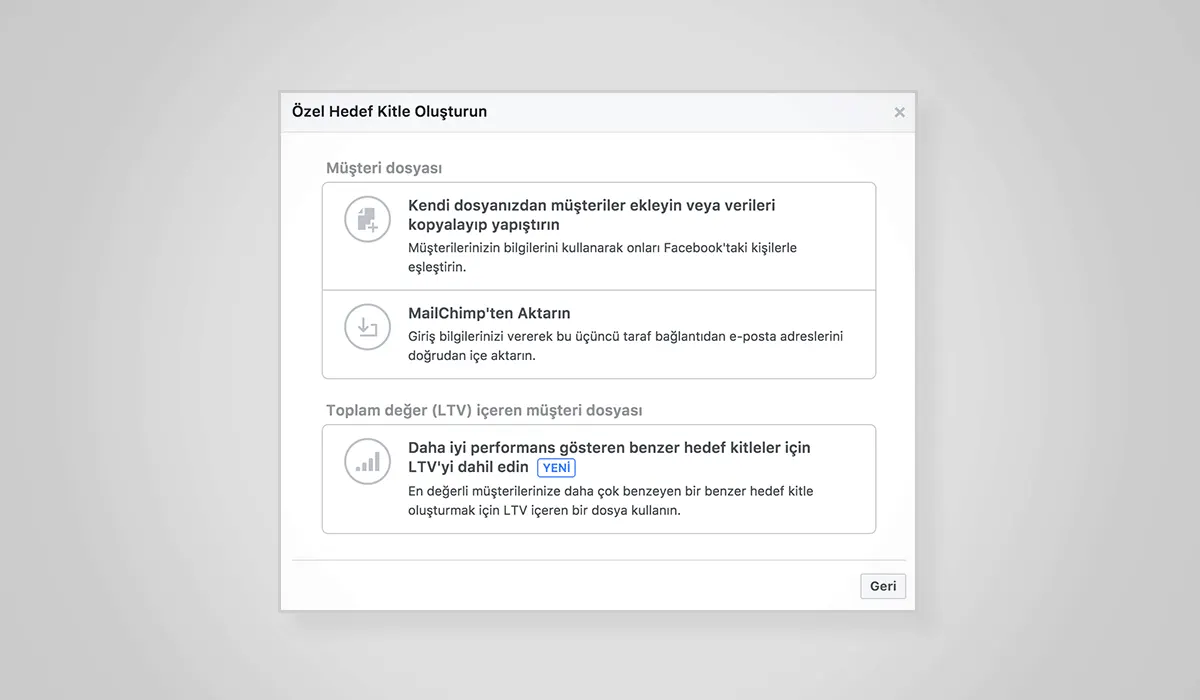Image resolution: width=1200 pixels, height=700 pixels.
Task: Click the "Giriş bilgilerinizi vererek" description text
Action: point(625,345)
